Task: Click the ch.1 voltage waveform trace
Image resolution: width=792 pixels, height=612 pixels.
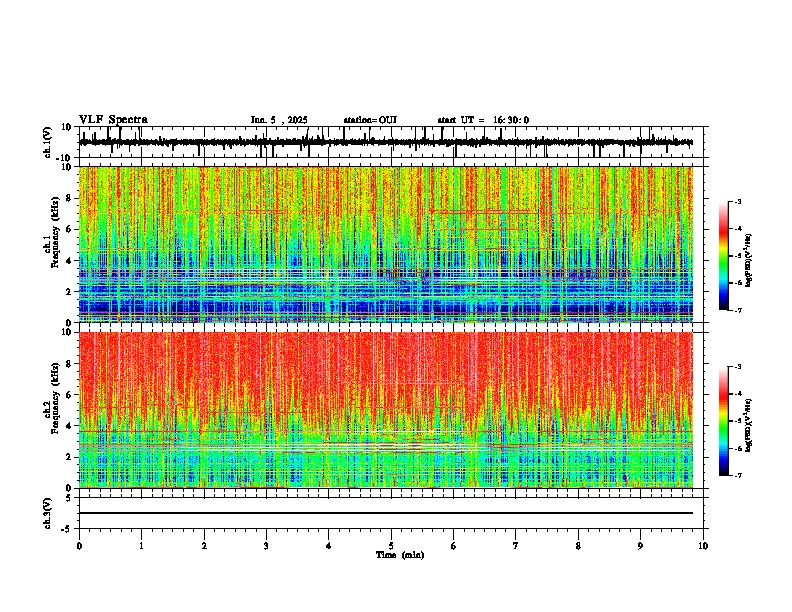Action: [x=386, y=142]
